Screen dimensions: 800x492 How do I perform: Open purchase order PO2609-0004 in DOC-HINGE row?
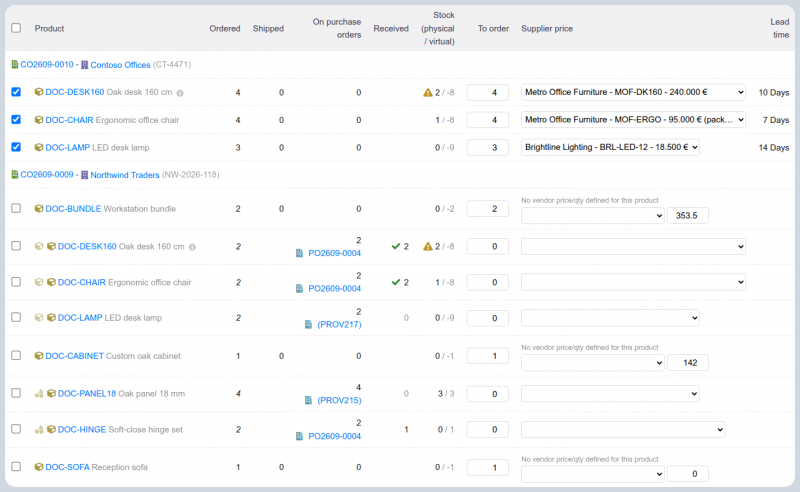tap(334, 436)
